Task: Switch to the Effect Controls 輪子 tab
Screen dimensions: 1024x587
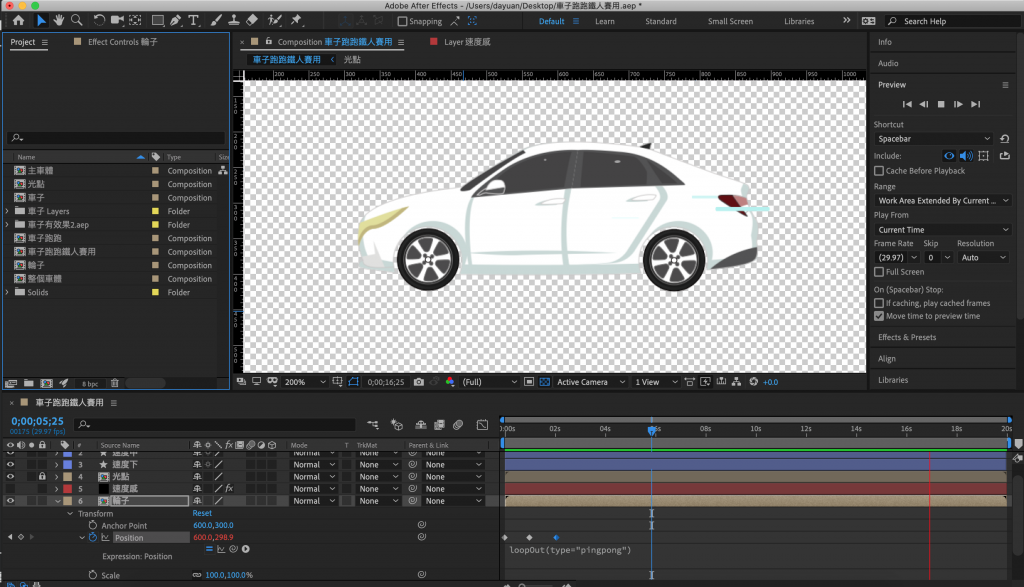Action: click(x=122, y=42)
